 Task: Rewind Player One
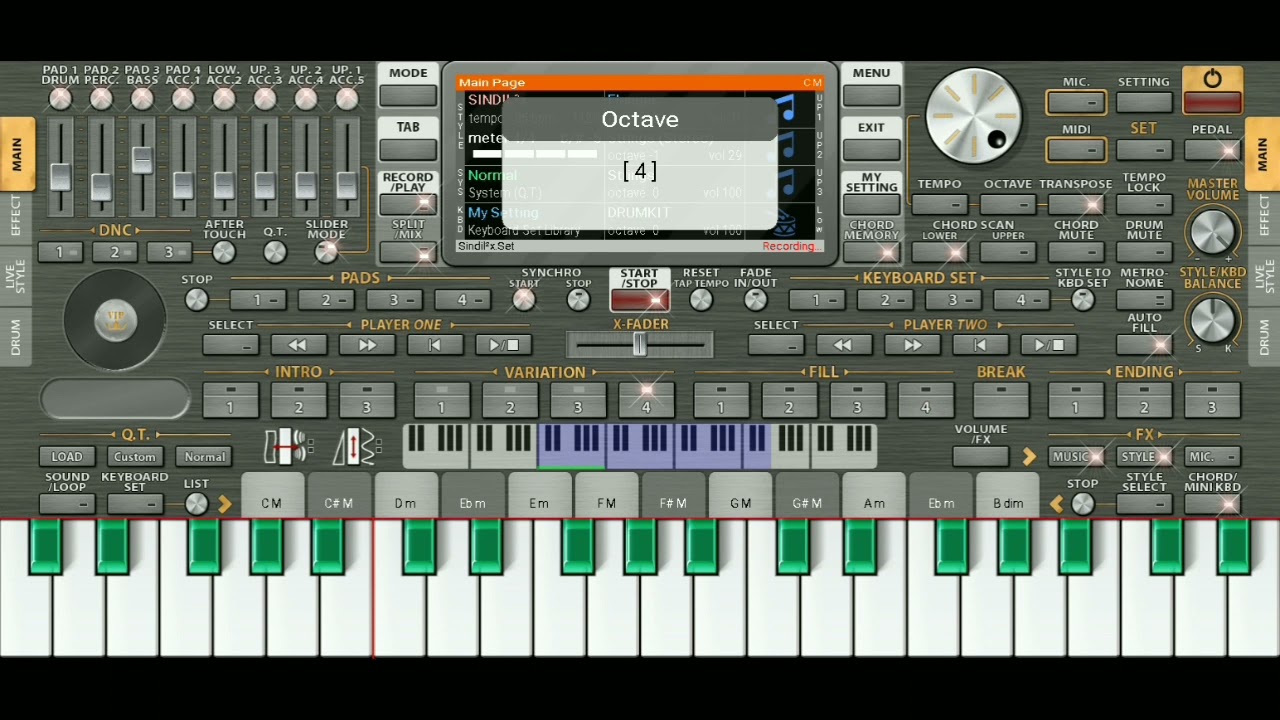coord(298,345)
